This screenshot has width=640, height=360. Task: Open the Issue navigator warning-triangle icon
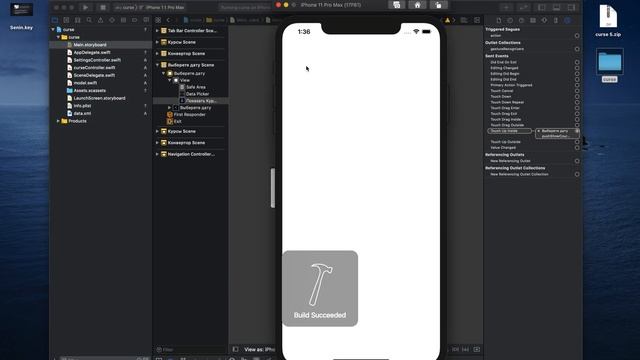[x=100, y=20]
